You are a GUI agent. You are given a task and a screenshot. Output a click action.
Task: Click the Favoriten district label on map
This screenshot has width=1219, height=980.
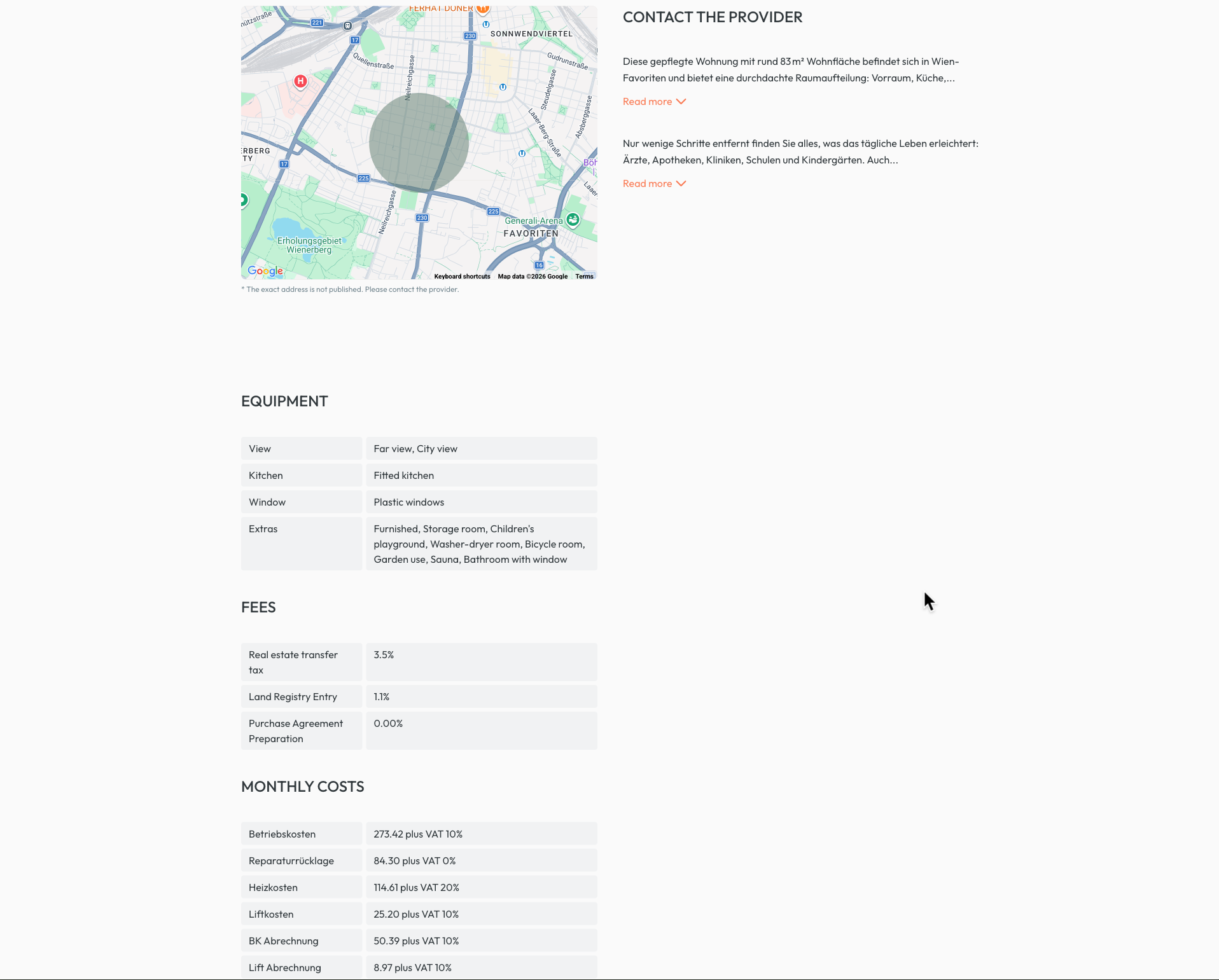point(531,234)
